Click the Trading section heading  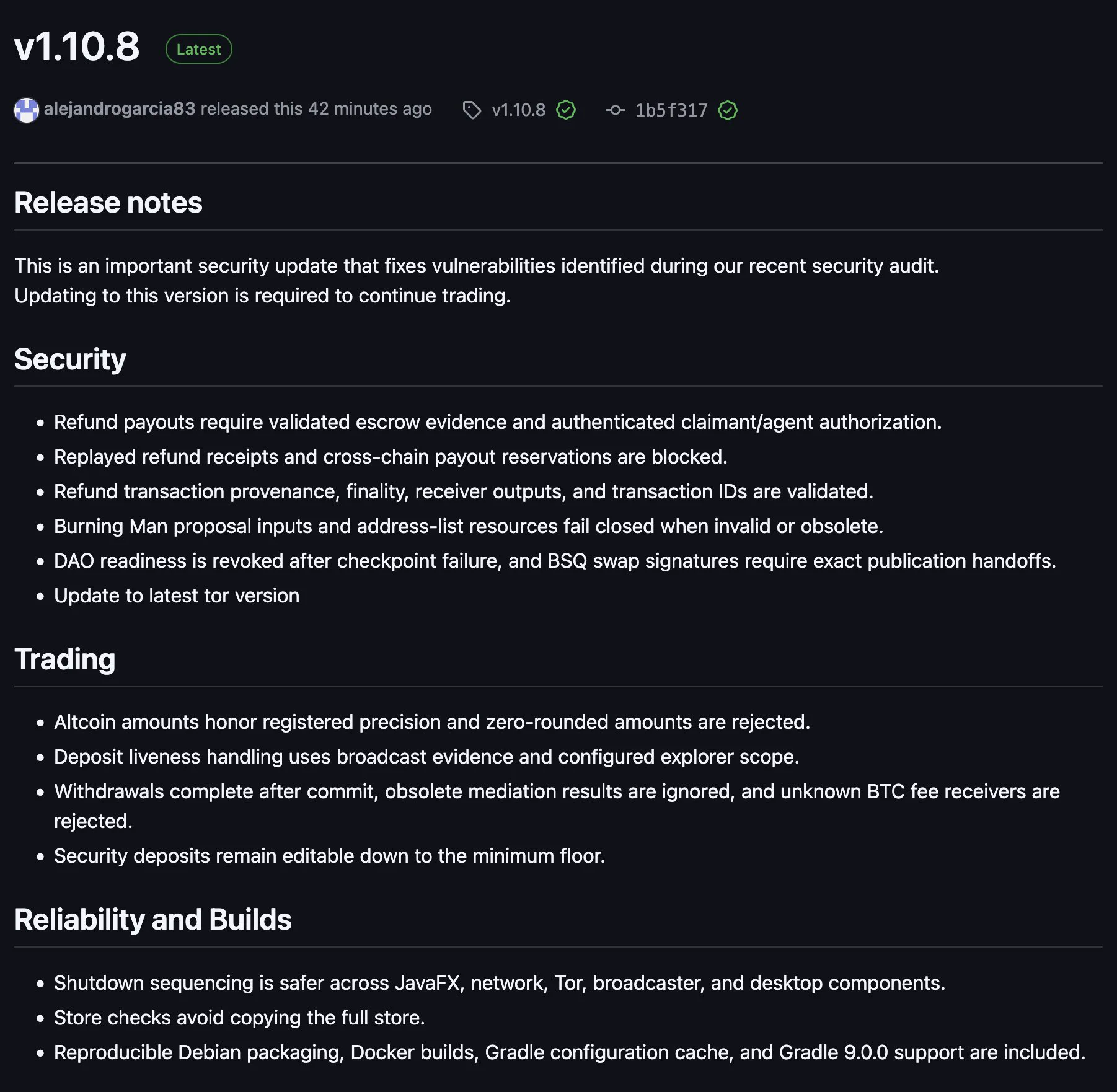(x=65, y=659)
